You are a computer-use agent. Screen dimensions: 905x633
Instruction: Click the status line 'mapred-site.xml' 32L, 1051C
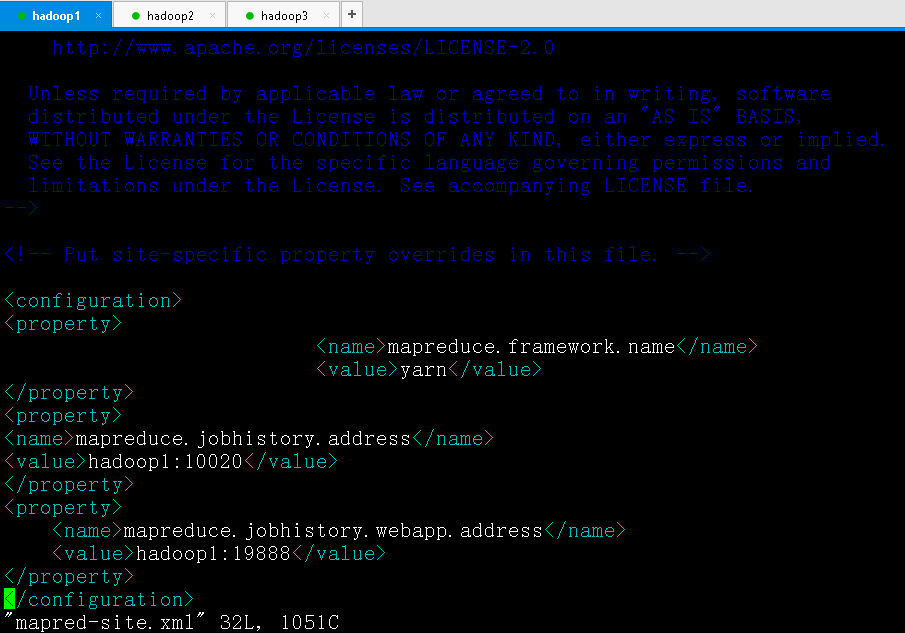pyautogui.click(x=171, y=623)
